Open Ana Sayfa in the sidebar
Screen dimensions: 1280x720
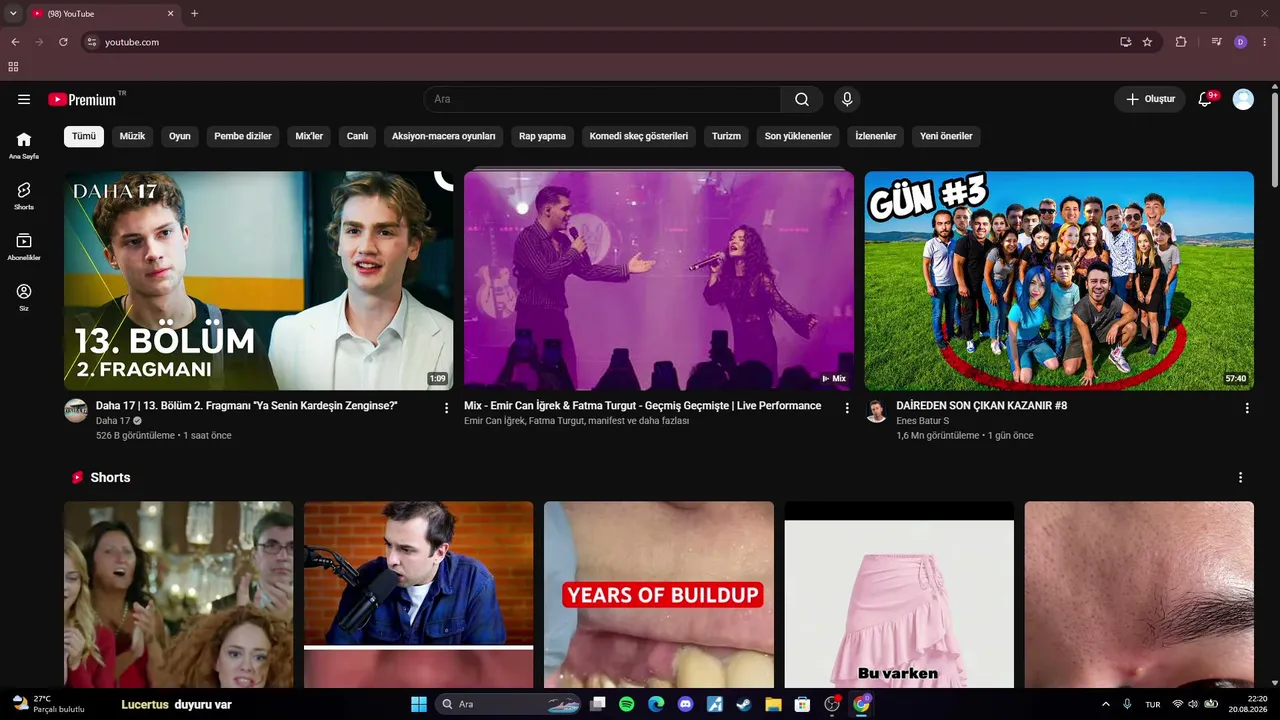24,145
